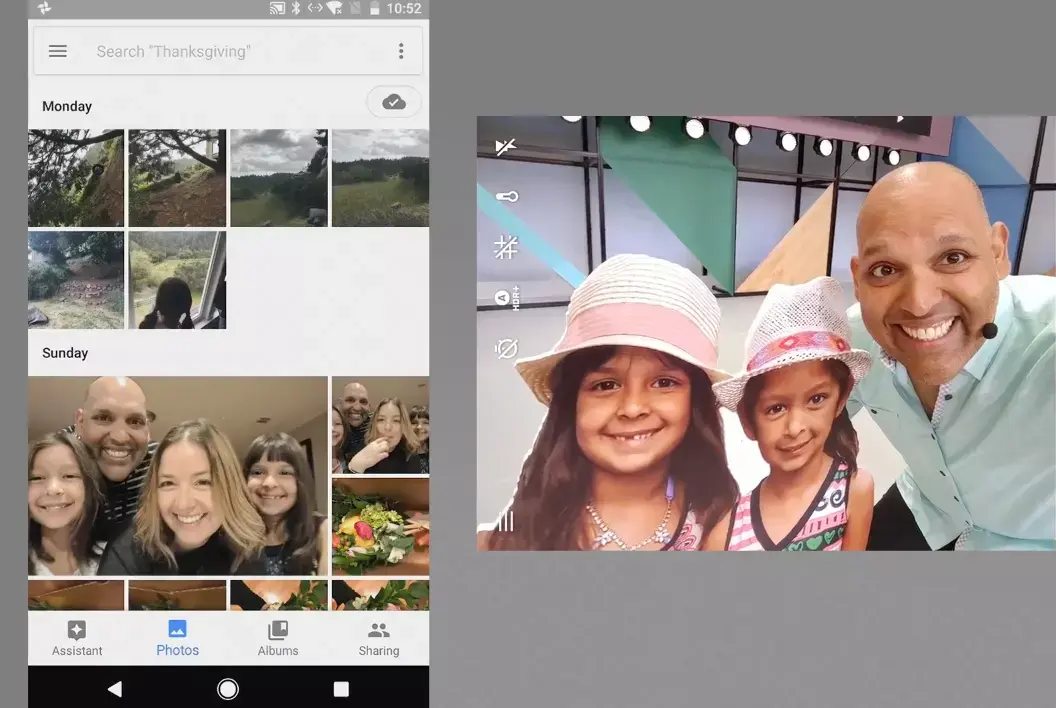Tap the Android home button
This screenshot has height=708, width=1056.
tap(228, 688)
